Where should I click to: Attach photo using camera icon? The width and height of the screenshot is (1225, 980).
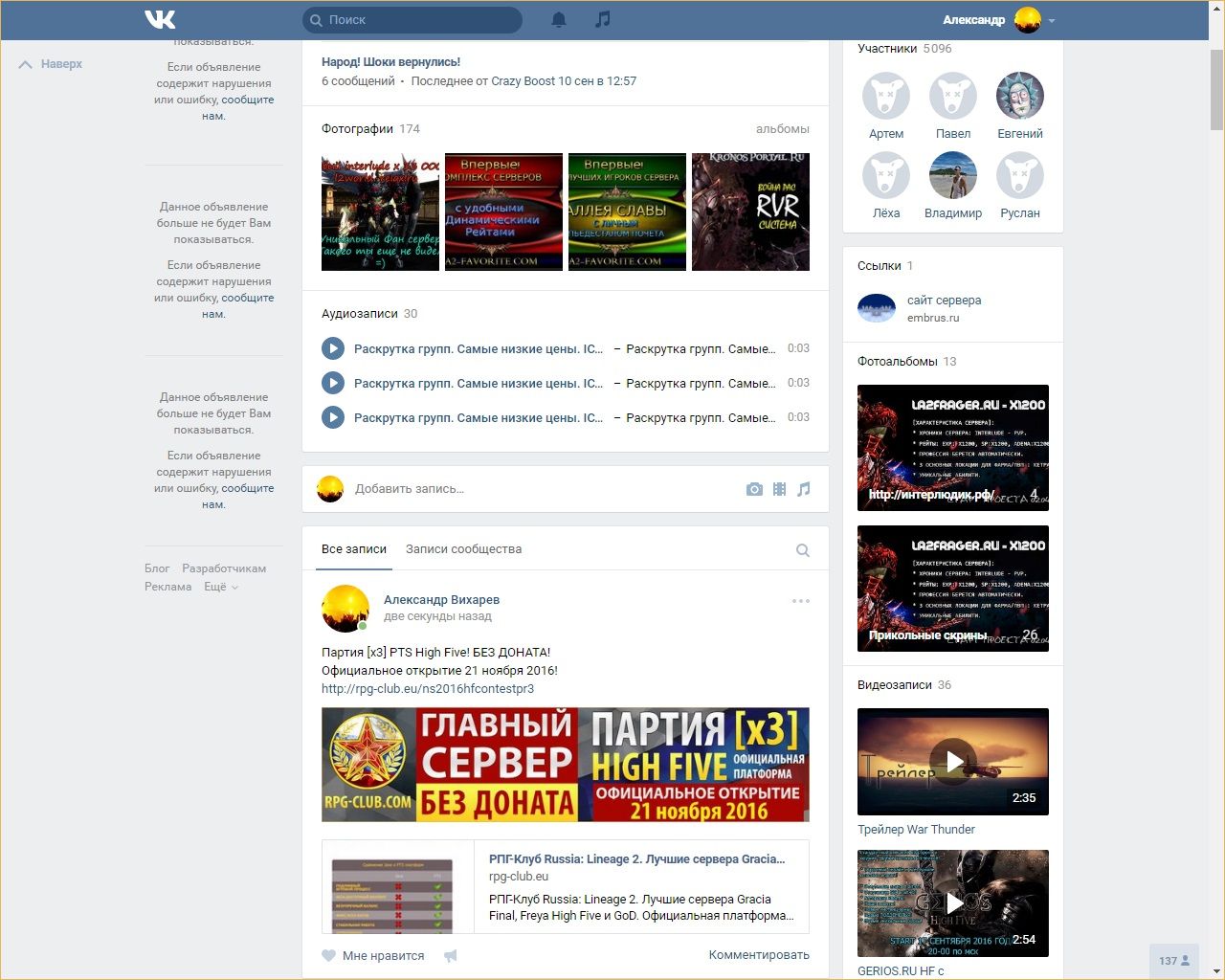tap(754, 489)
